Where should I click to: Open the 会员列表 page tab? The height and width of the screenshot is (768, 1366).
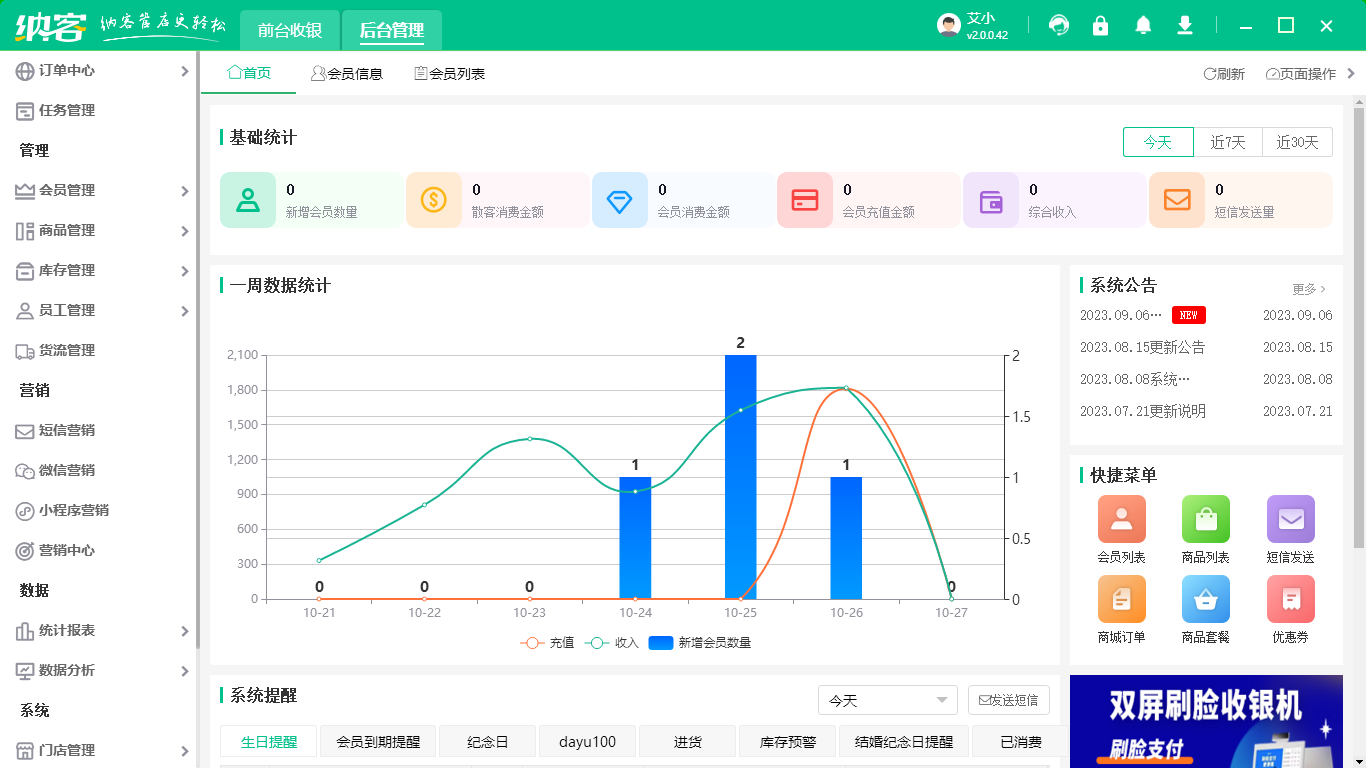coord(450,73)
